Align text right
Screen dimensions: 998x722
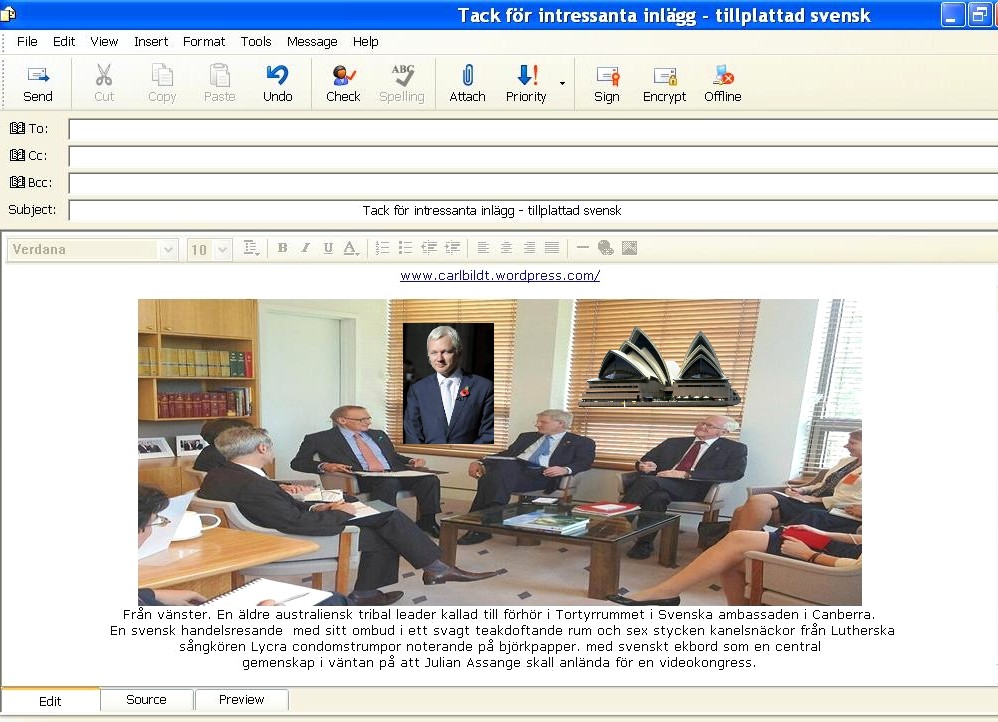(529, 248)
